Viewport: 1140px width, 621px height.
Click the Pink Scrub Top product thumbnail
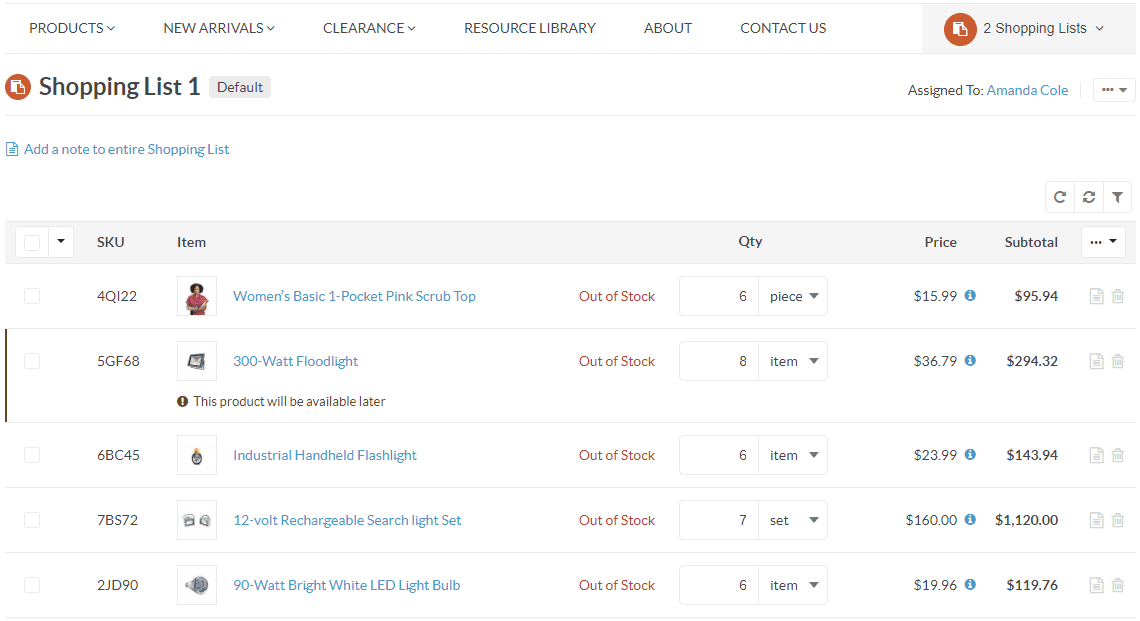tap(197, 296)
